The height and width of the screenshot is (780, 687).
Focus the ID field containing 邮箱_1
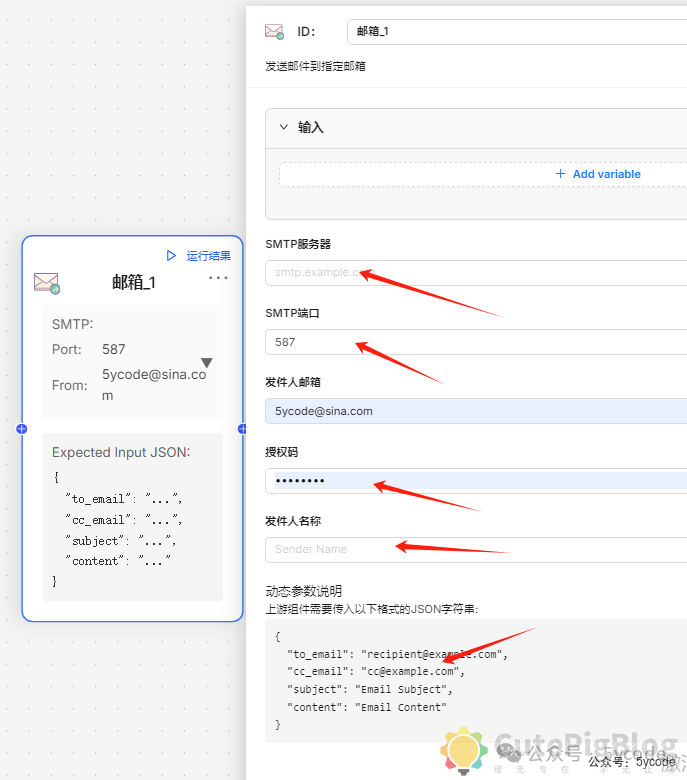click(517, 32)
